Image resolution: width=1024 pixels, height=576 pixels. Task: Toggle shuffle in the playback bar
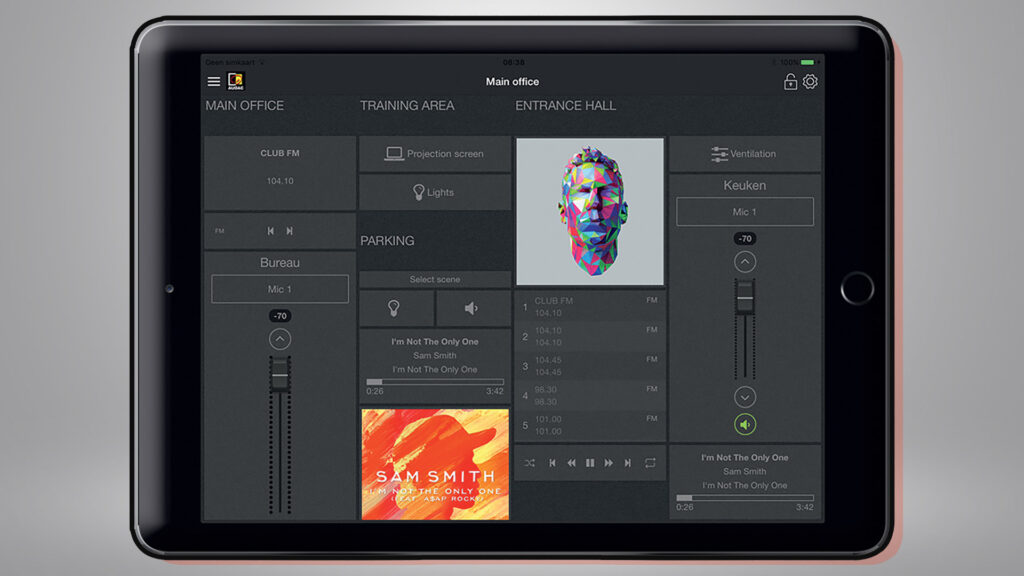(x=530, y=463)
